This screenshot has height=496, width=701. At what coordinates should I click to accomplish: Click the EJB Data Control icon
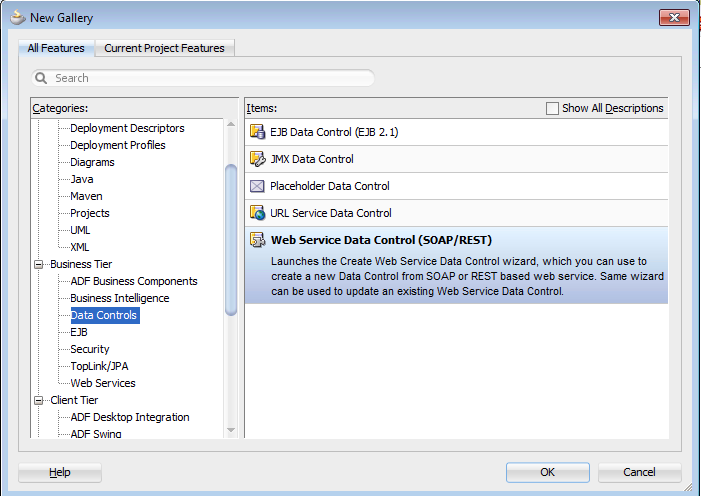click(257, 132)
